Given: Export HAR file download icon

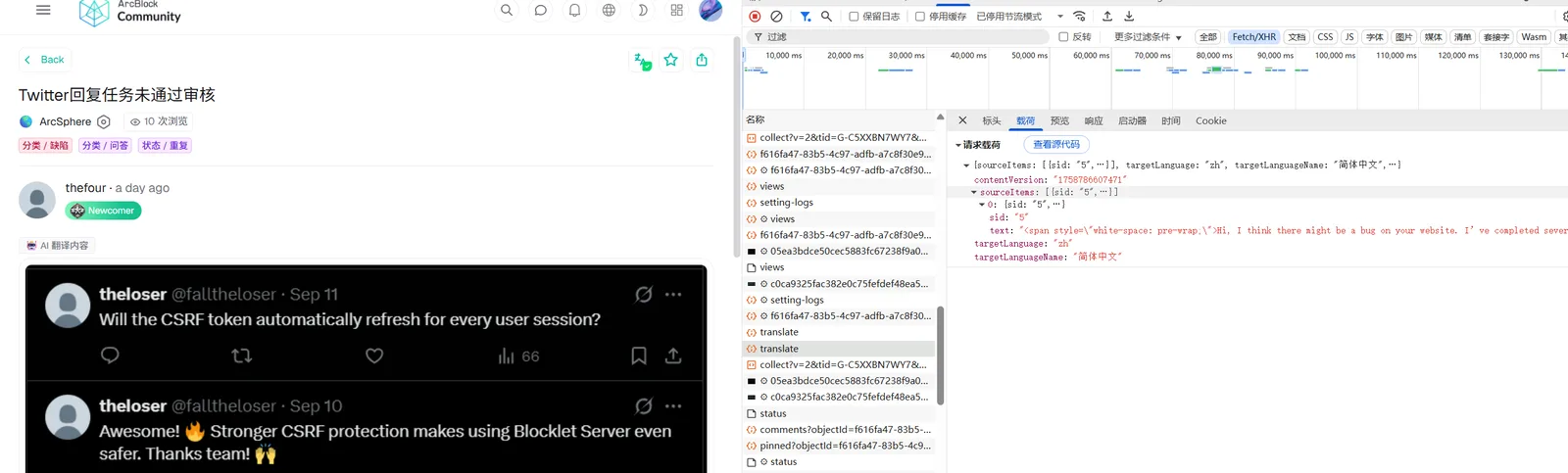Looking at the screenshot, I should (x=1129, y=17).
